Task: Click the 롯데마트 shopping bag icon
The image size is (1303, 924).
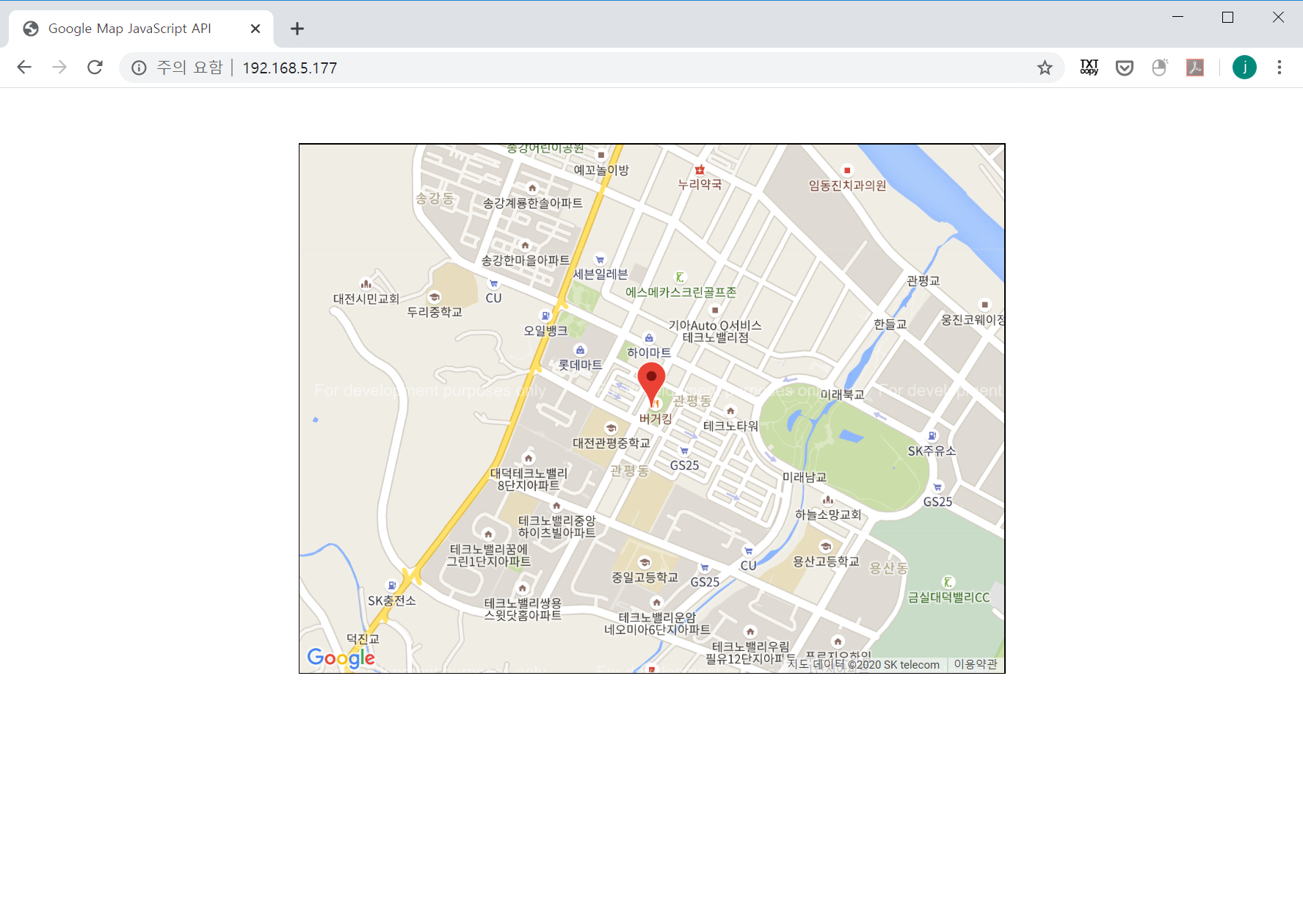Action: click(x=581, y=350)
